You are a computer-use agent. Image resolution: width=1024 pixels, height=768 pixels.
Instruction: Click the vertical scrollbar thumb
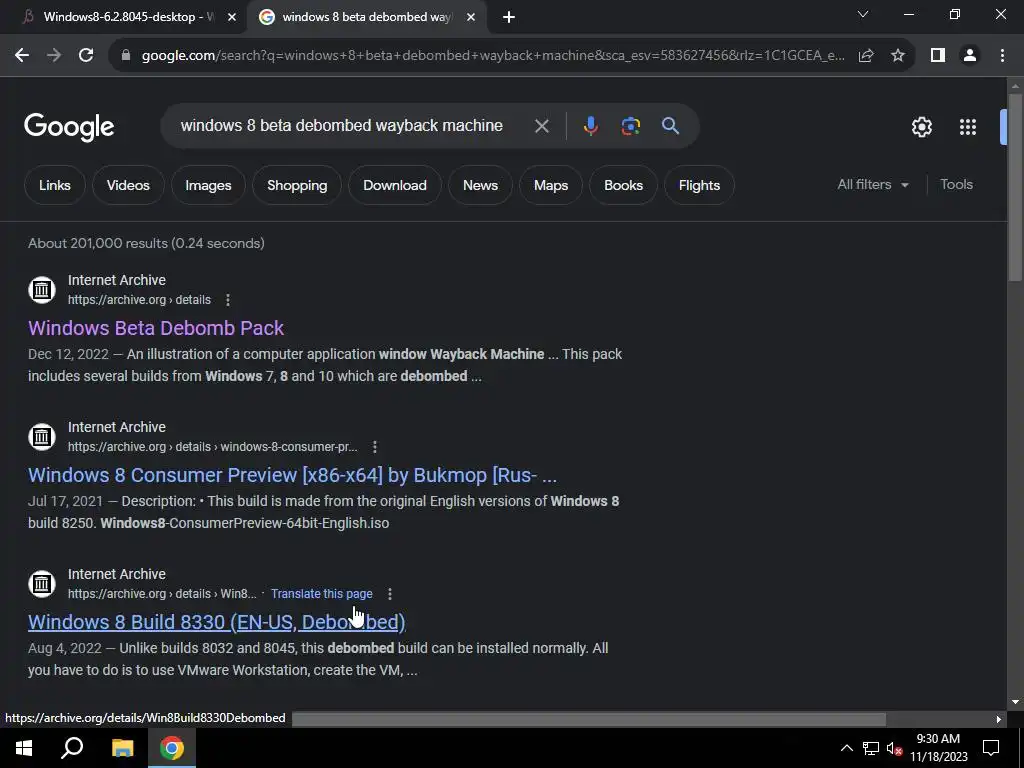tap(1015, 188)
